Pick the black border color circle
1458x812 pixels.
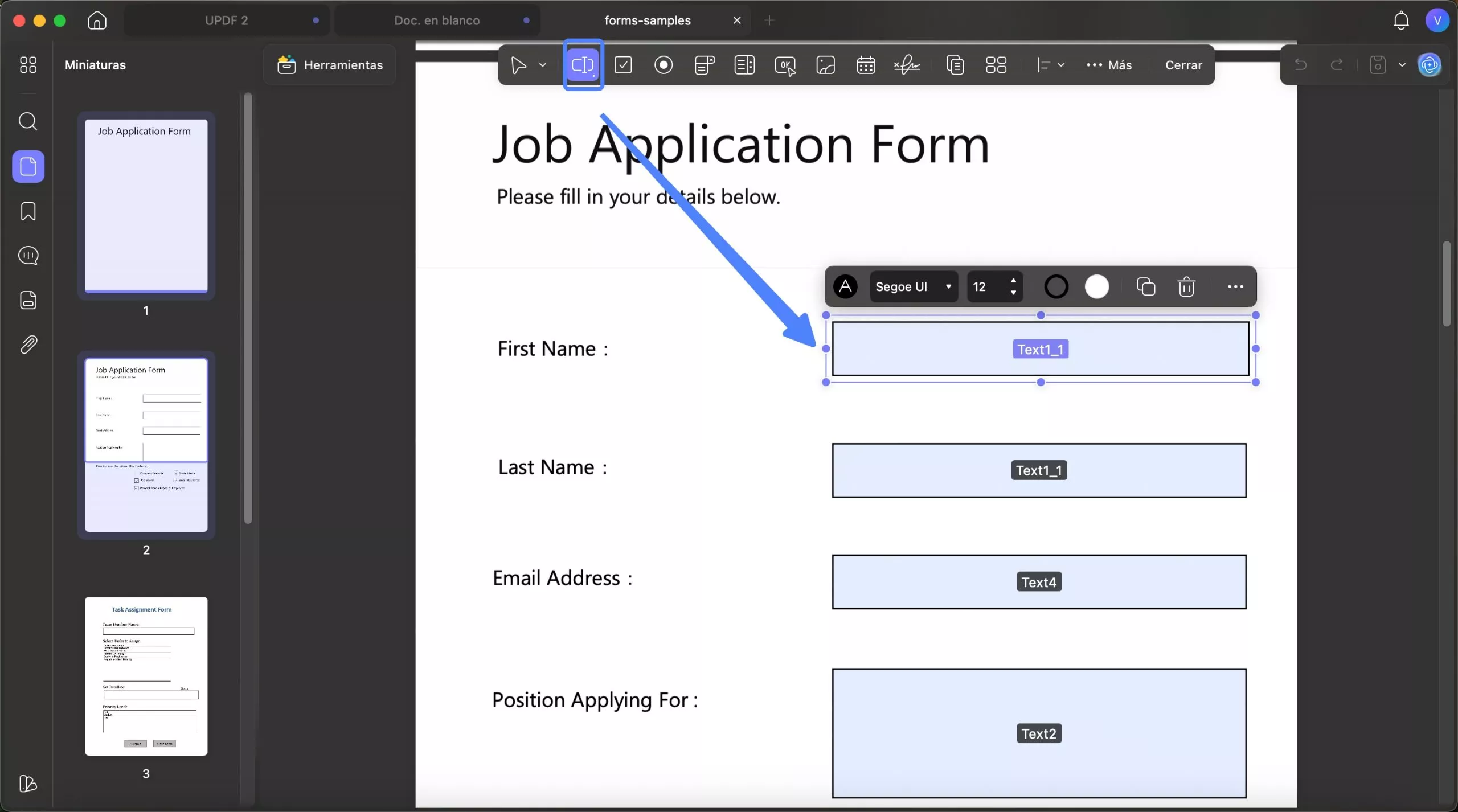[x=1056, y=286]
